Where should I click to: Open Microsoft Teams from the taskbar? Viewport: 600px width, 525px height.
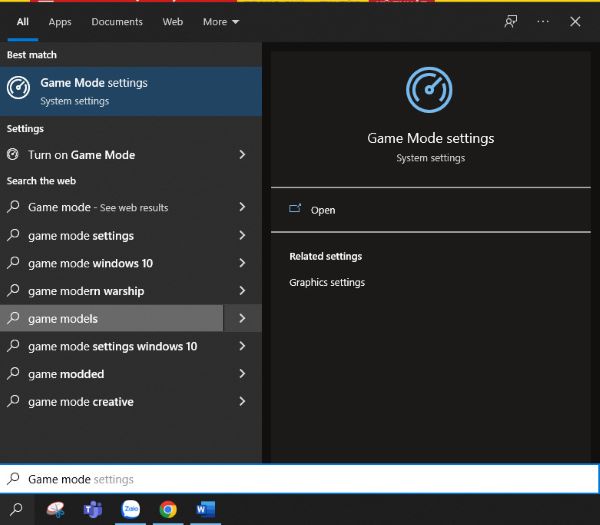tap(93, 509)
